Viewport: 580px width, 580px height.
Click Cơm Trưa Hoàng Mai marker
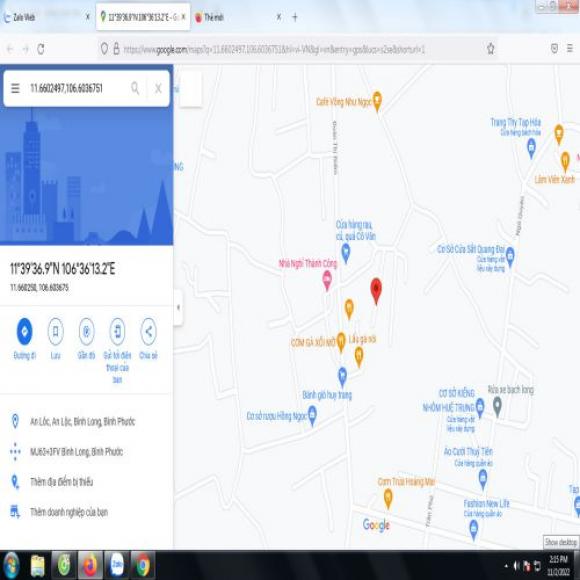click(x=388, y=498)
